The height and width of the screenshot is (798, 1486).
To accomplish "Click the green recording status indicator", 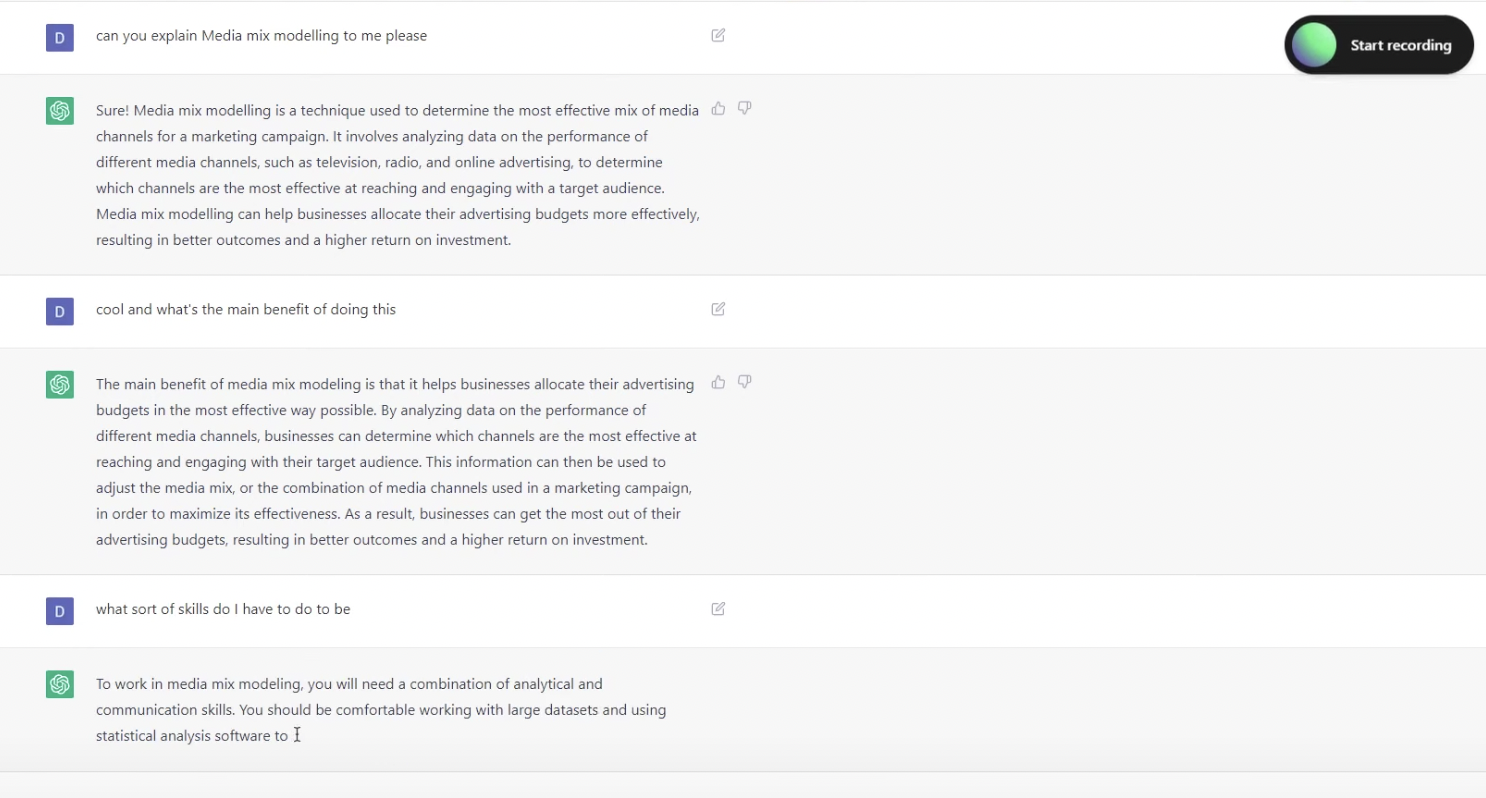I will pyautogui.click(x=1312, y=44).
